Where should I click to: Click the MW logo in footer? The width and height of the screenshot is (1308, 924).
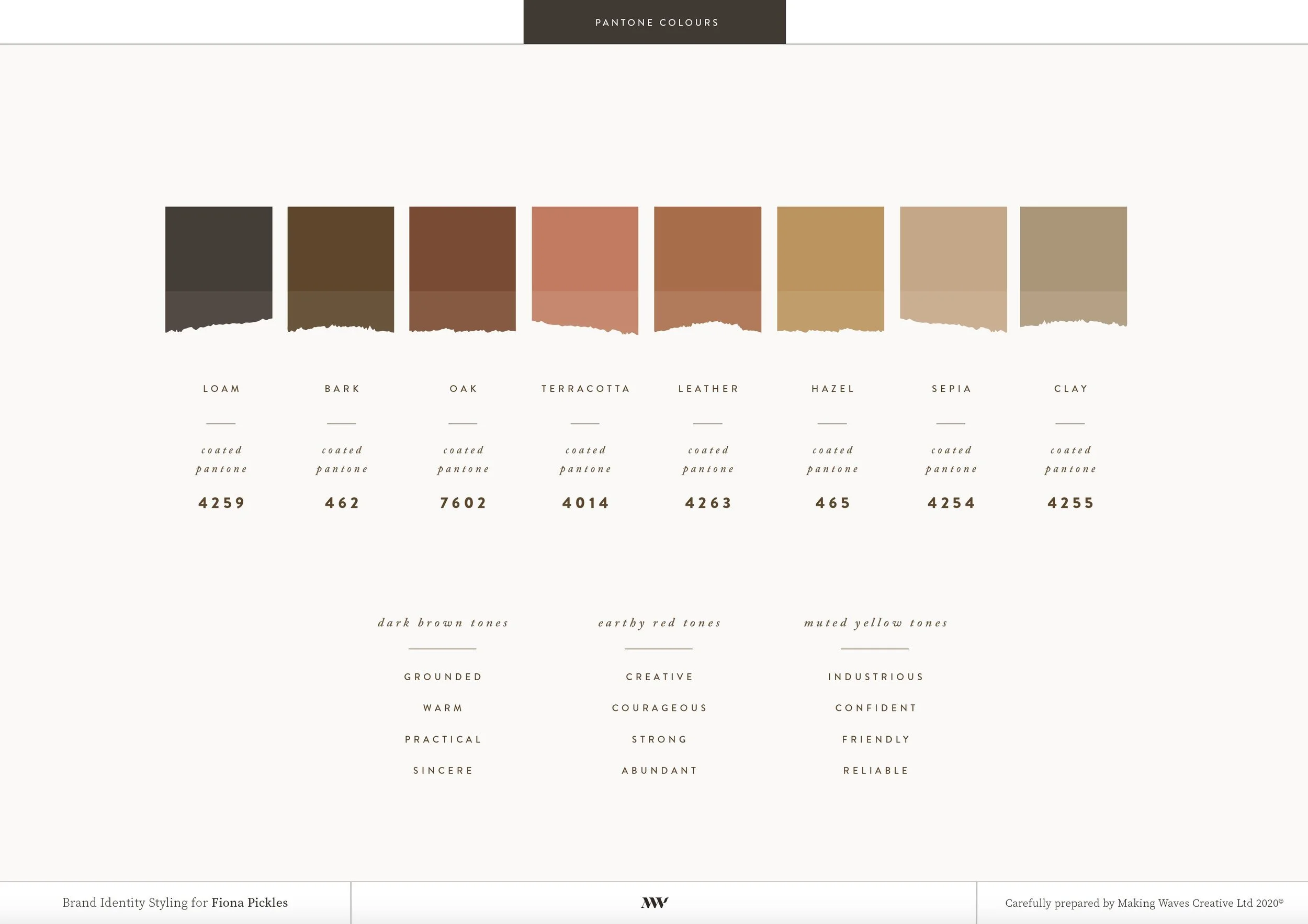(x=655, y=903)
